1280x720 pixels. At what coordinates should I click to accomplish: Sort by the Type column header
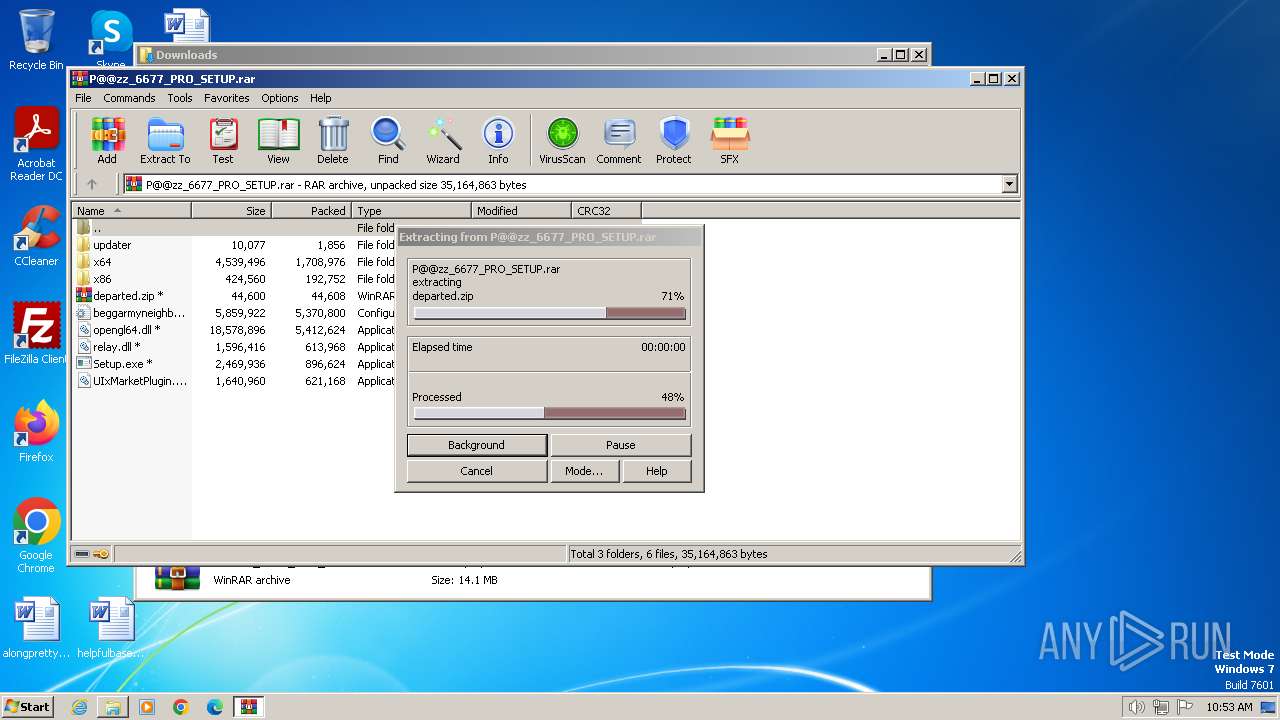[412, 211]
